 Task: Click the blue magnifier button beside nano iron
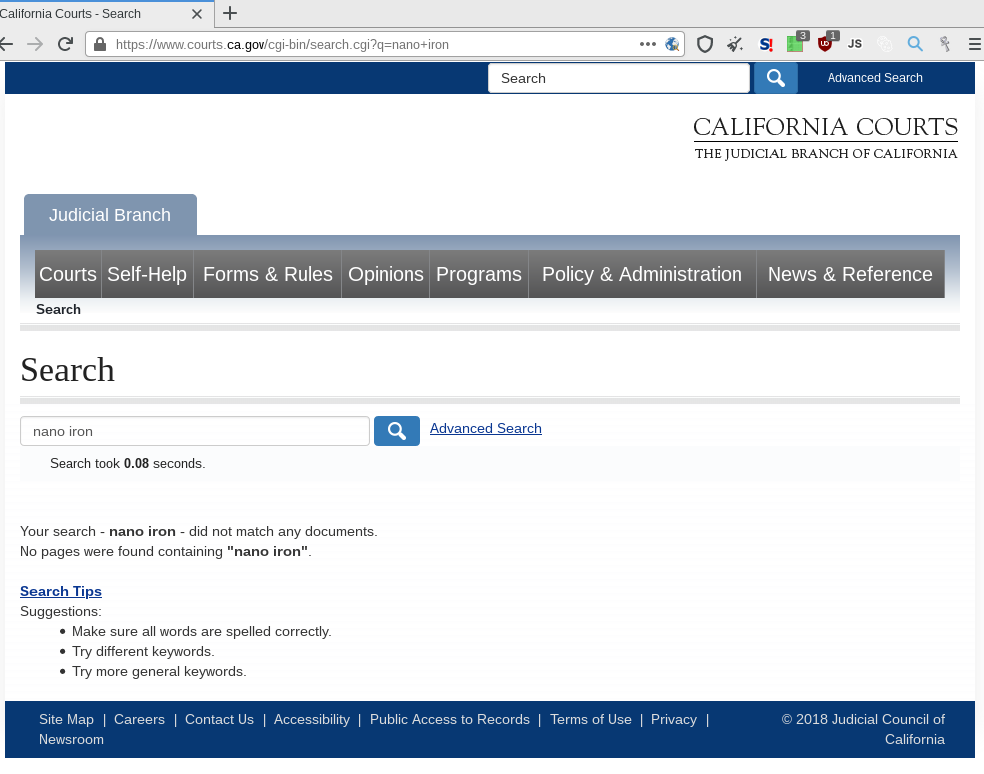pyautogui.click(x=397, y=431)
